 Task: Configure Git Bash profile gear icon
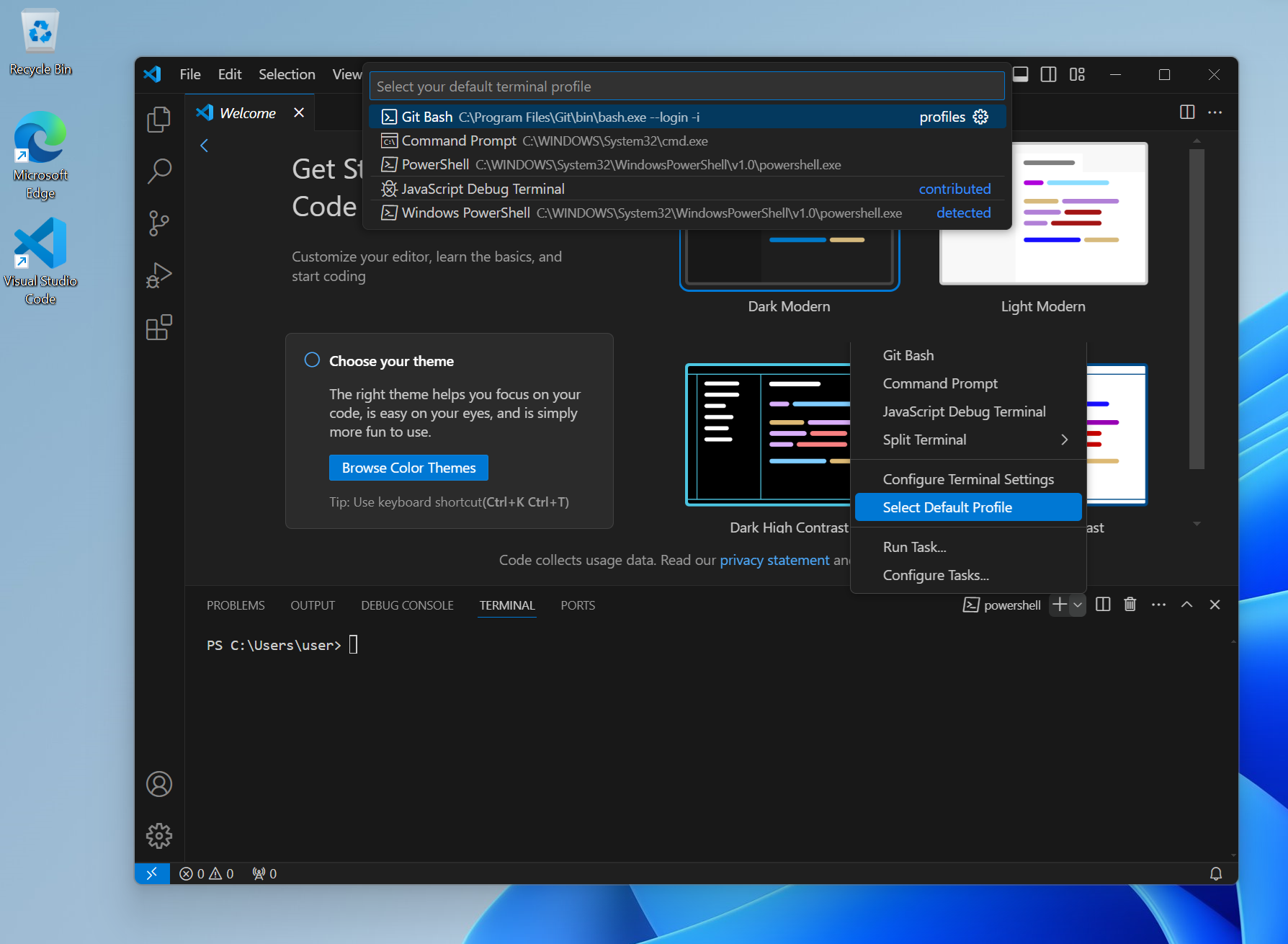[x=980, y=117]
